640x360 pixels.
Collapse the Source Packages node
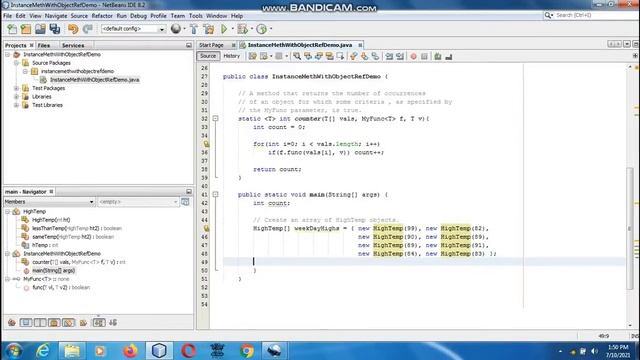[x=16, y=63]
